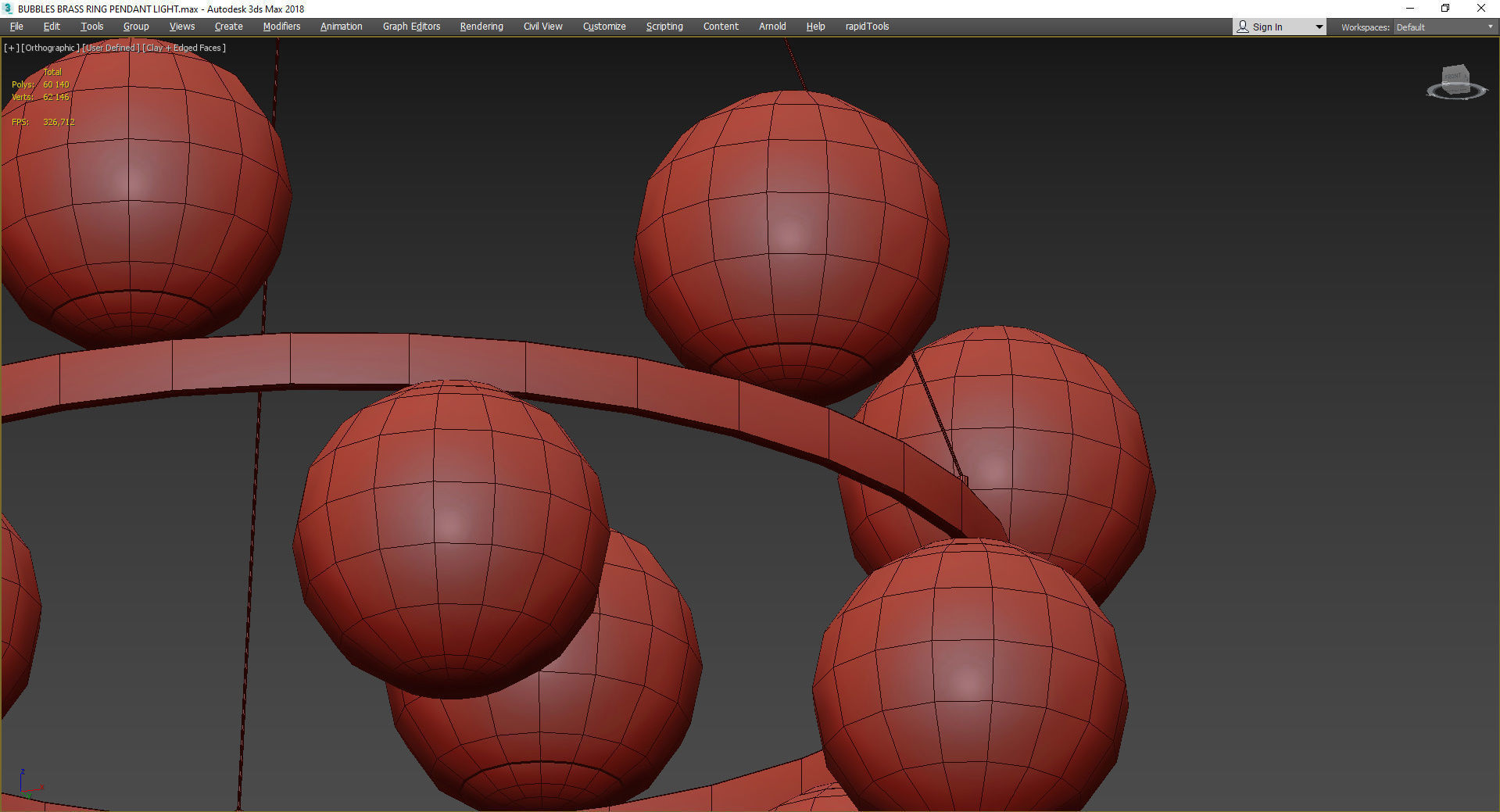Open the rapidTools menu
Viewport: 1500px width, 812px height.
click(867, 27)
